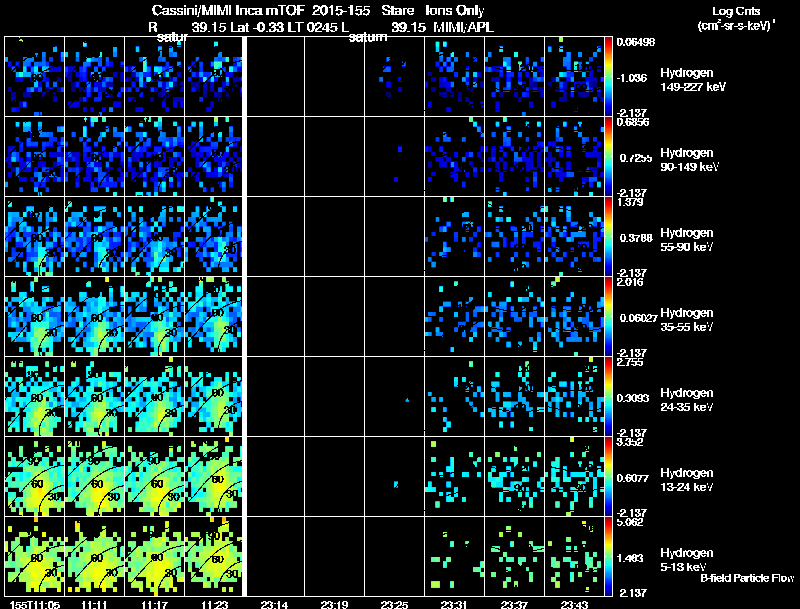The image size is (800, 609).
Task: Click the colorbar maximum value '3.352'
Action: 630,442
